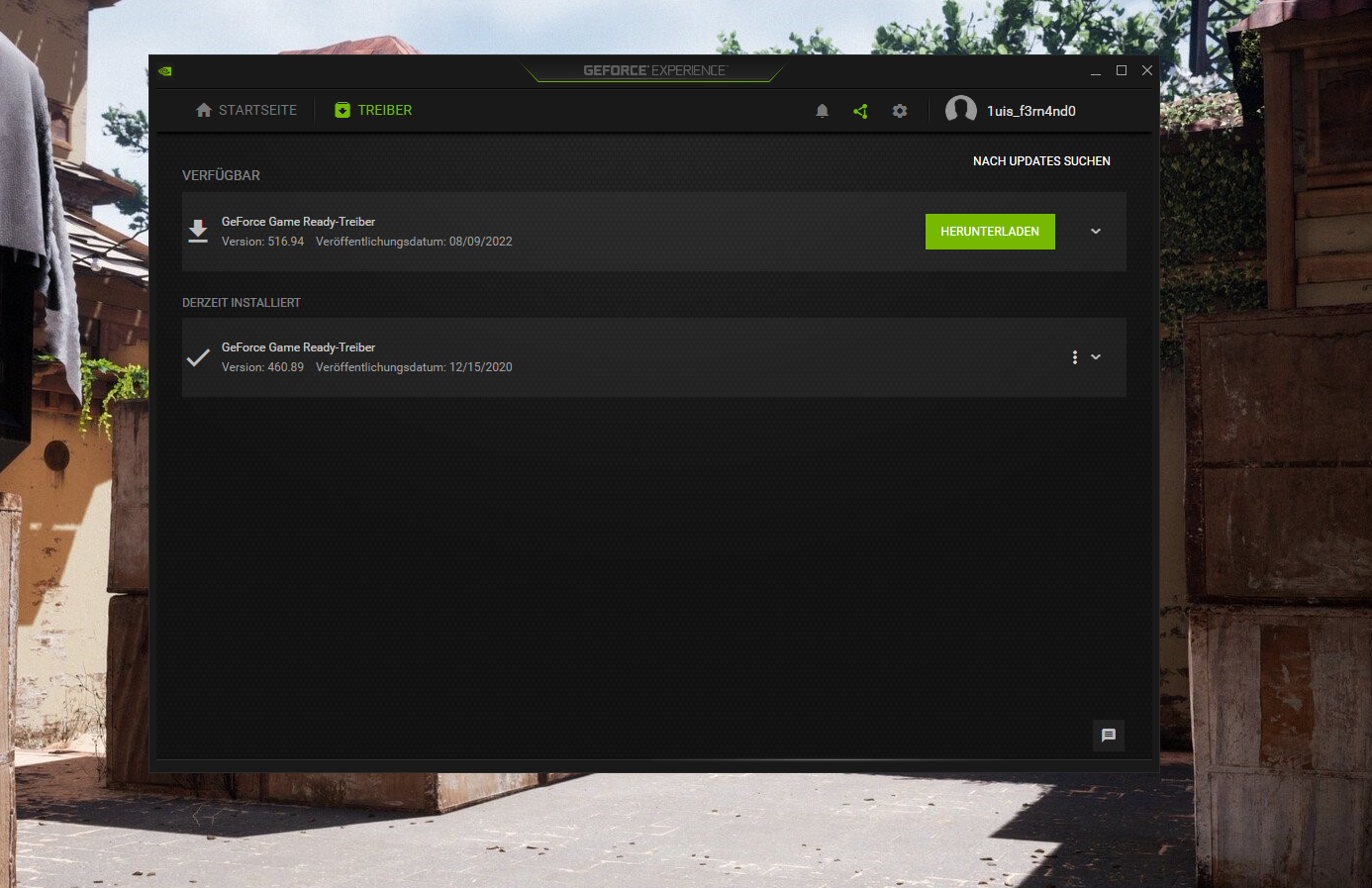Expand details for installed driver 460.89

1096,357
